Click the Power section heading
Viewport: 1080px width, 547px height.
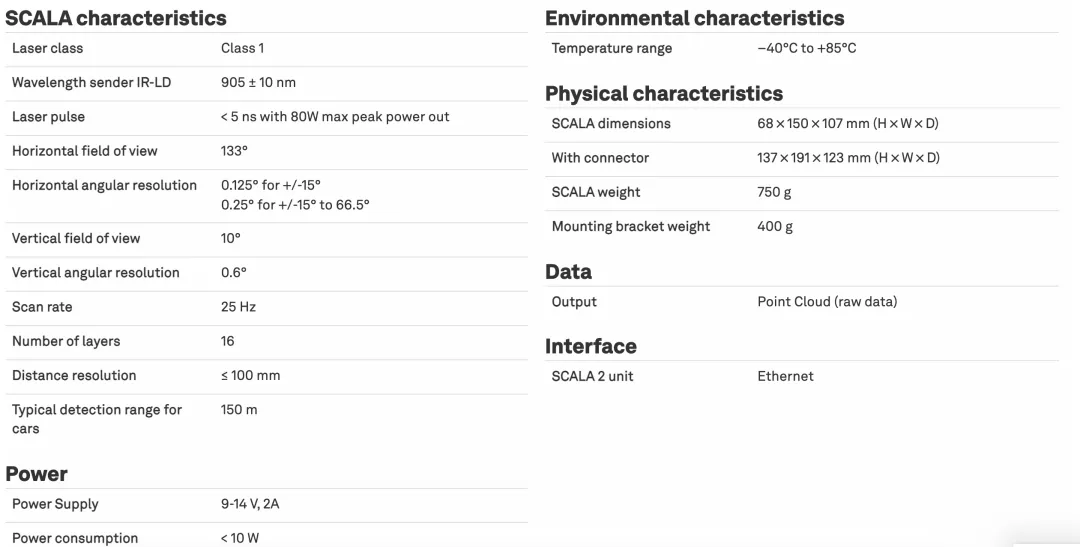[x=37, y=474]
